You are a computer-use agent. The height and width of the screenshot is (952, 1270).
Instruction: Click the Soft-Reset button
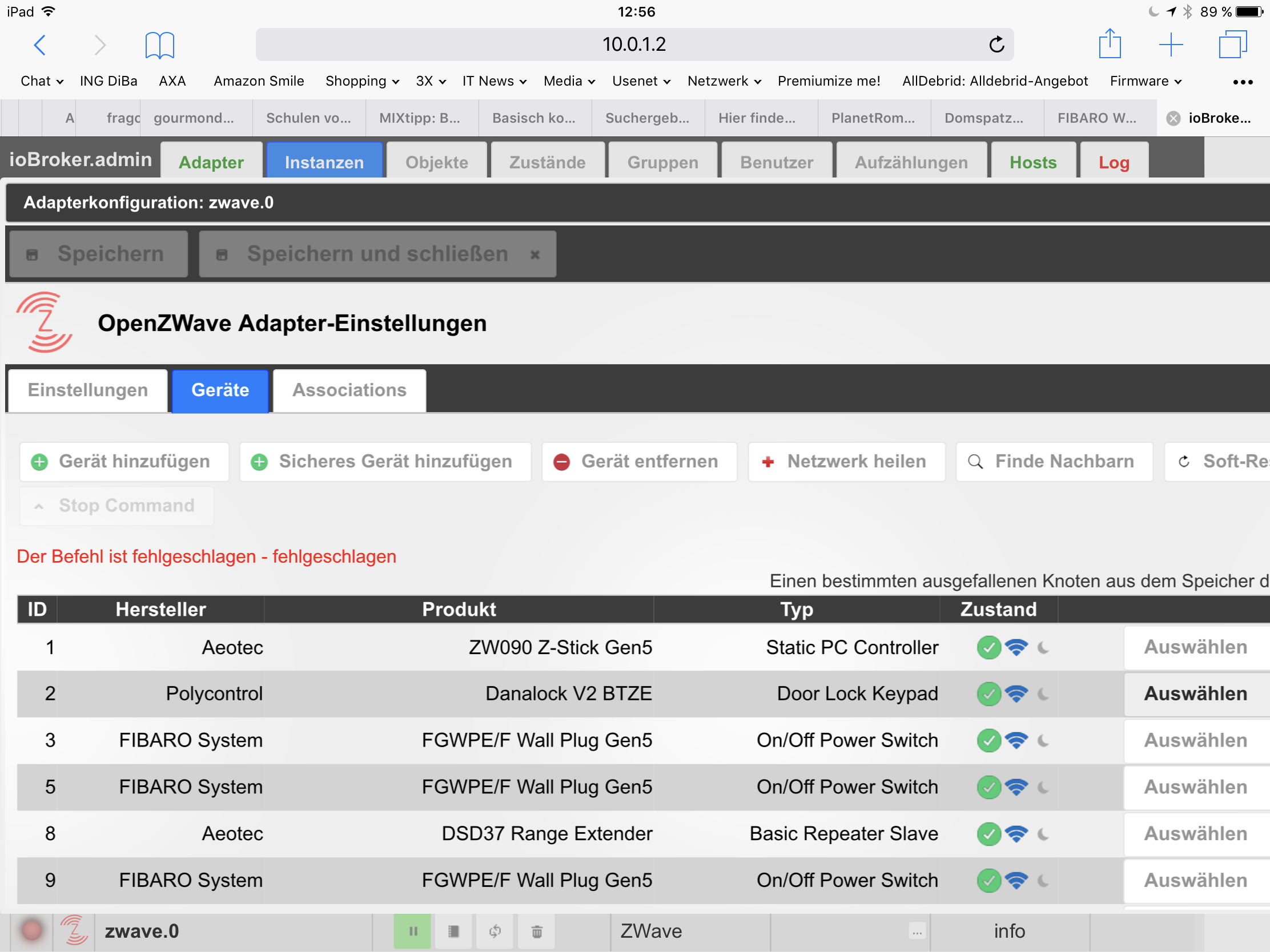click(1217, 461)
